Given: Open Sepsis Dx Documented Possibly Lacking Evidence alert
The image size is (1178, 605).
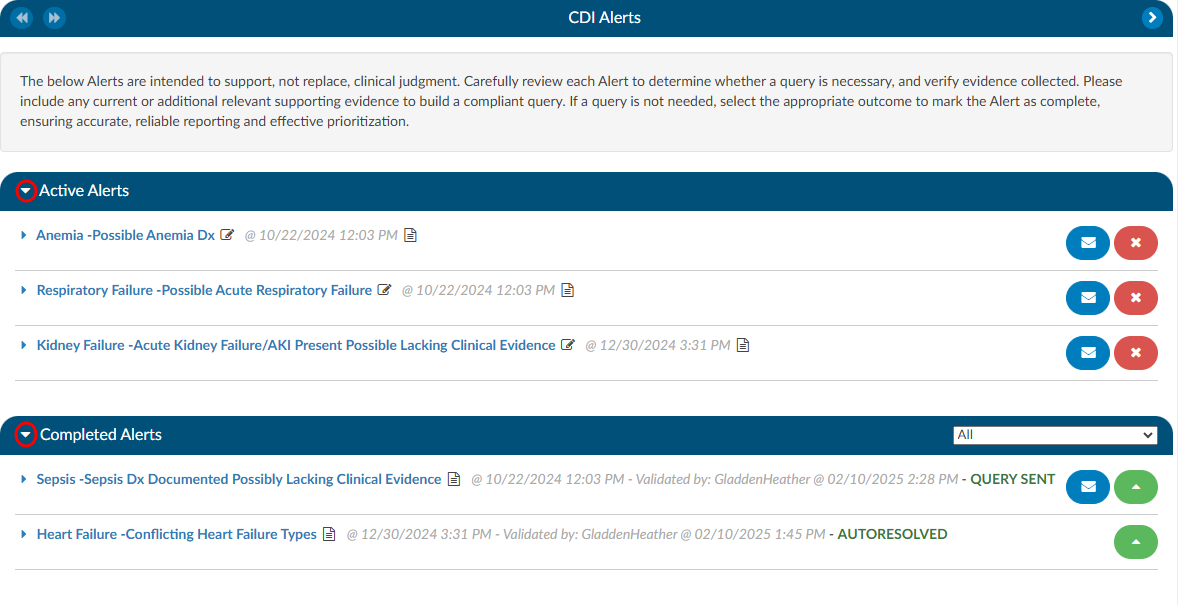Looking at the screenshot, I should 239,479.
